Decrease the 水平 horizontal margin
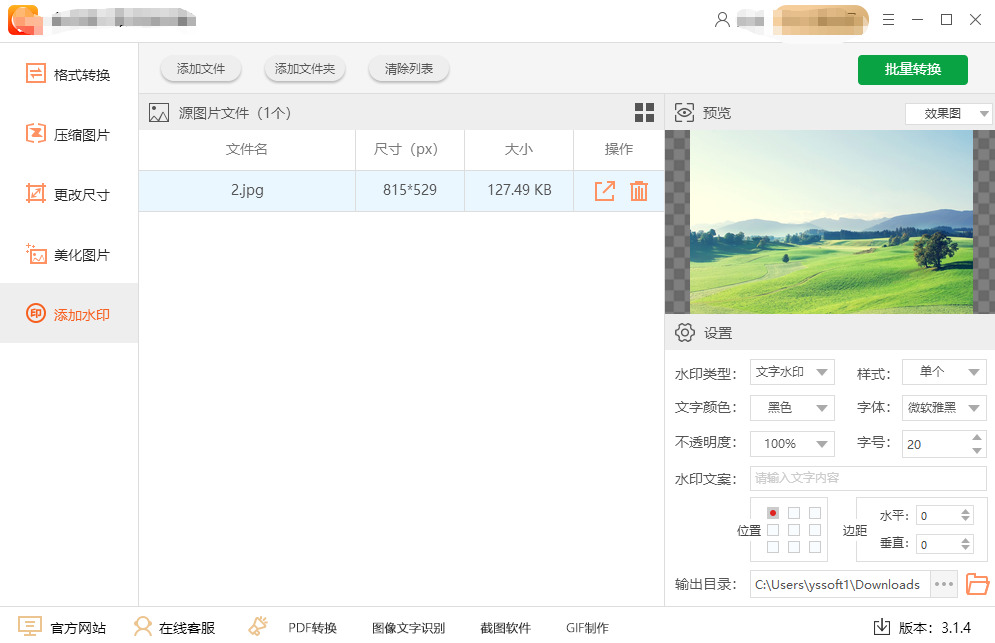This screenshot has width=995, height=643. pyautogui.click(x=965, y=519)
